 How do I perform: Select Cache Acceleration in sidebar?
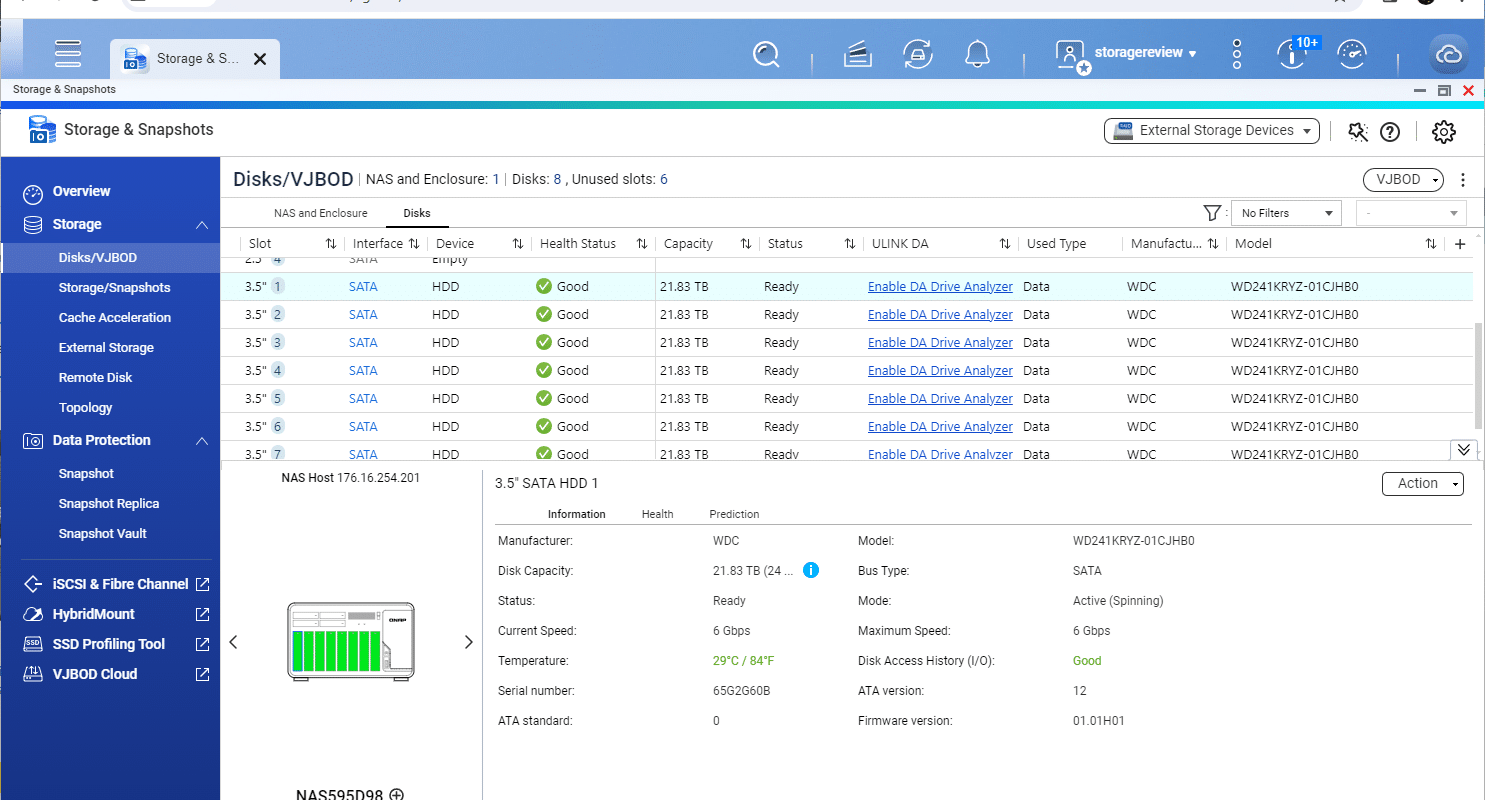coord(115,318)
